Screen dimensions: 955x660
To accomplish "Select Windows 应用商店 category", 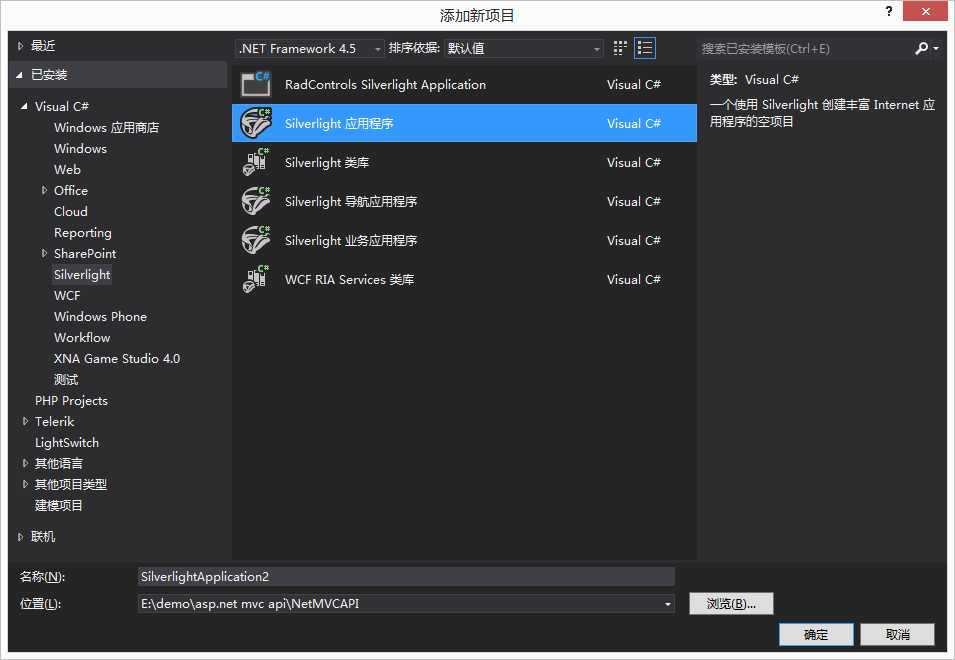I will pyautogui.click(x=107, y=127).
